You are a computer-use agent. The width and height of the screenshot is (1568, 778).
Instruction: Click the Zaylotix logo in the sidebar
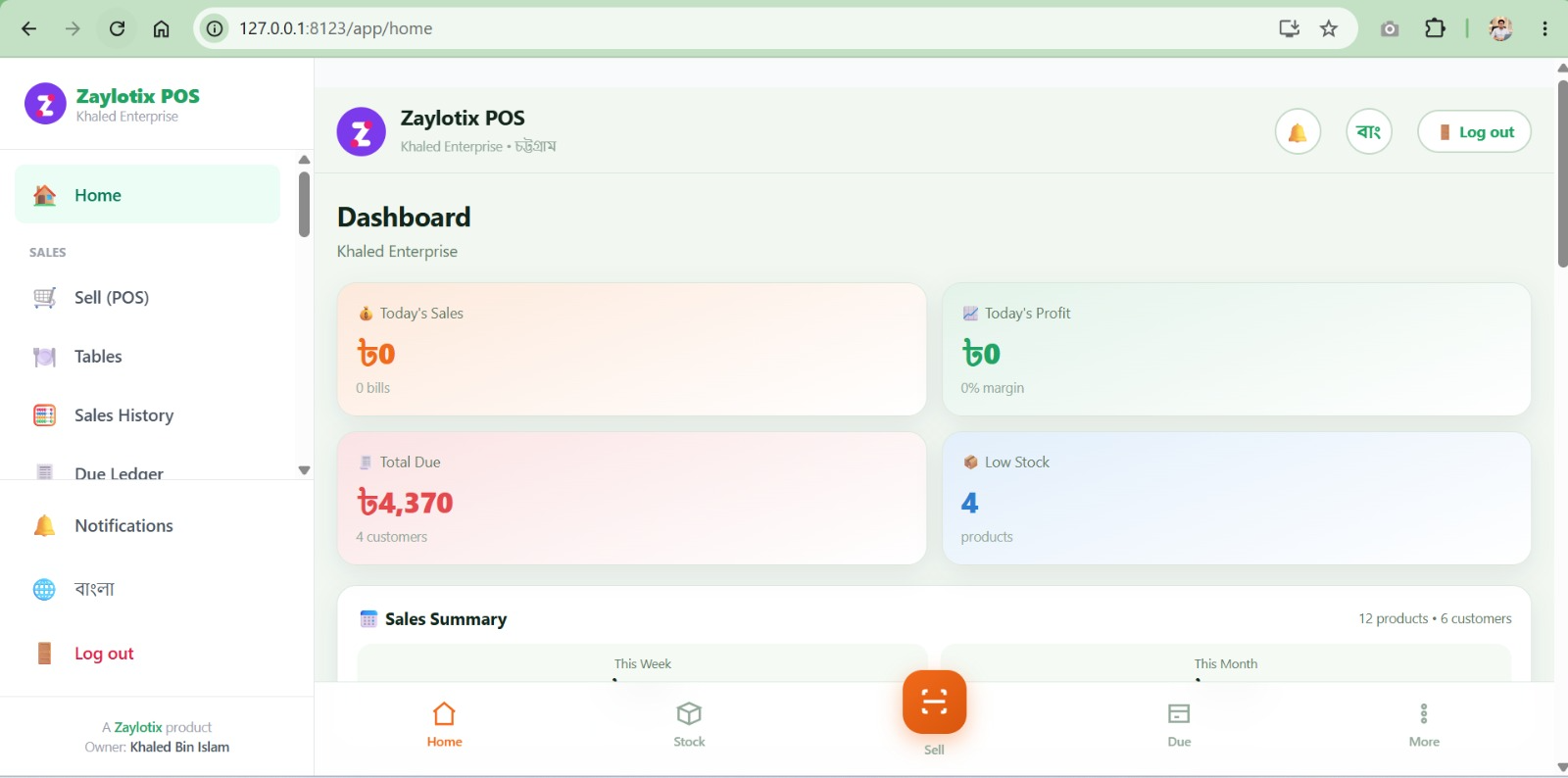click(45, 104)
